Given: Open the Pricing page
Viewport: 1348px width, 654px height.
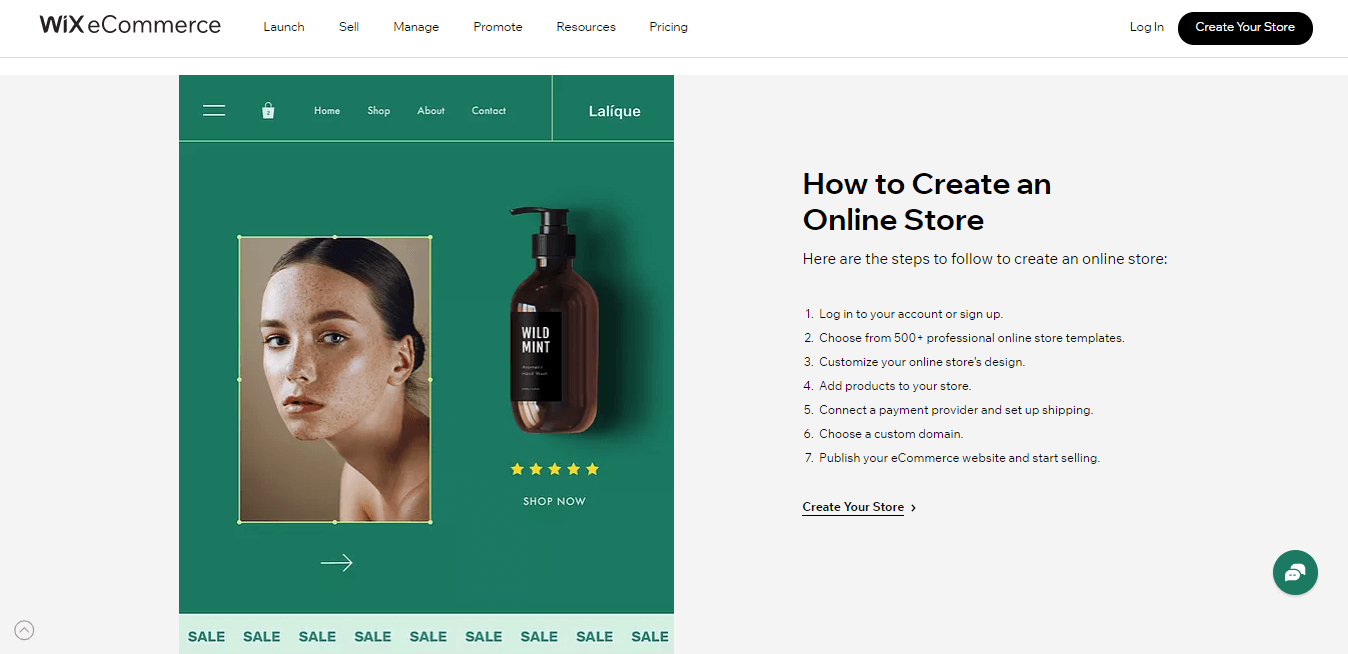Looking at the screenshot, I should 668,27.
